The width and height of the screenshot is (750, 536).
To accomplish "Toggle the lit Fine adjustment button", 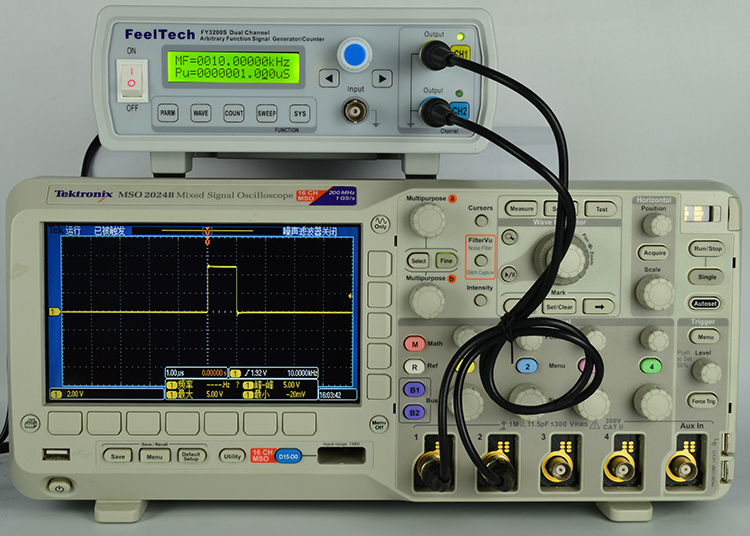I will pos(446,261).
